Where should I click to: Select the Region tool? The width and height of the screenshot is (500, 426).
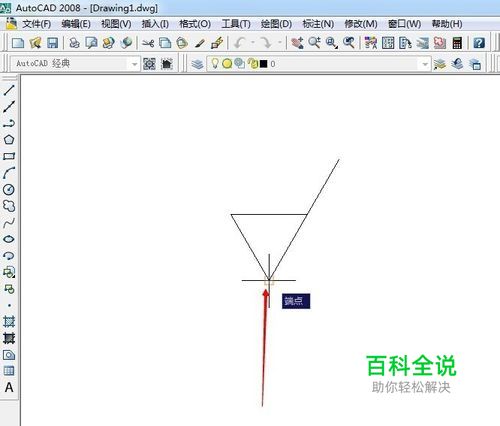pyautogui.click(x=9, y=355)
